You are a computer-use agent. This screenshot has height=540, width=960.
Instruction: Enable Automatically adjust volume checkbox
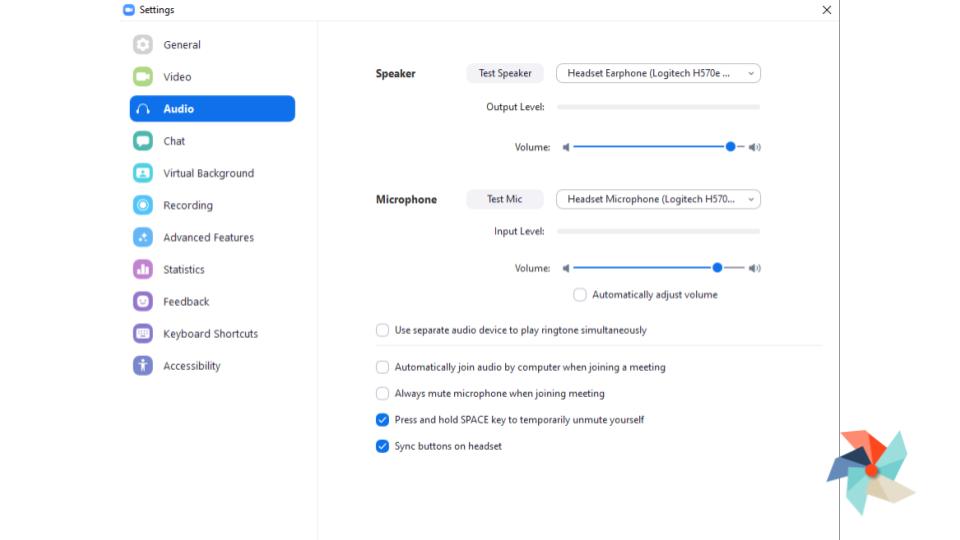click(x=579, y=294)
